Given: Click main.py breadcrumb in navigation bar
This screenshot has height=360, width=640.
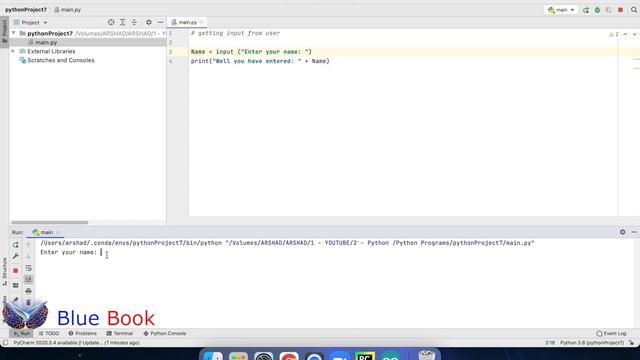Looking at the screenshot, I should pyautogui.click(x=67, y=9).
